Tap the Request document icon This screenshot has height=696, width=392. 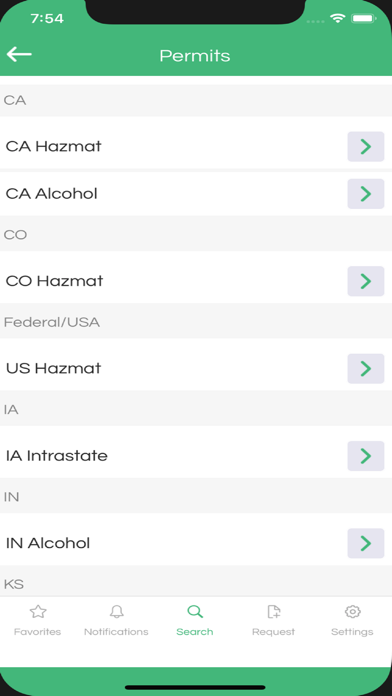coord(273,612)
